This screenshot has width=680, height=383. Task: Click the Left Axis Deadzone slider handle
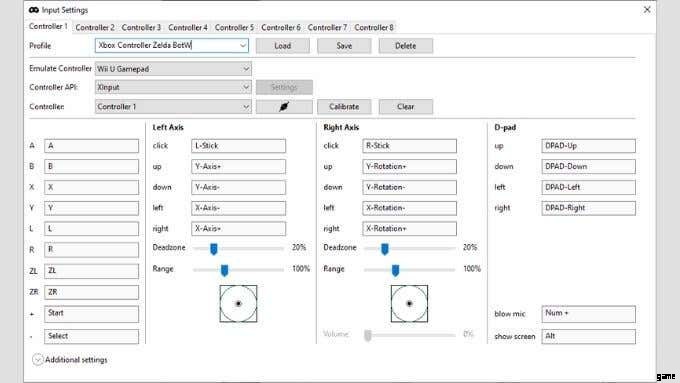pos(214,249)
